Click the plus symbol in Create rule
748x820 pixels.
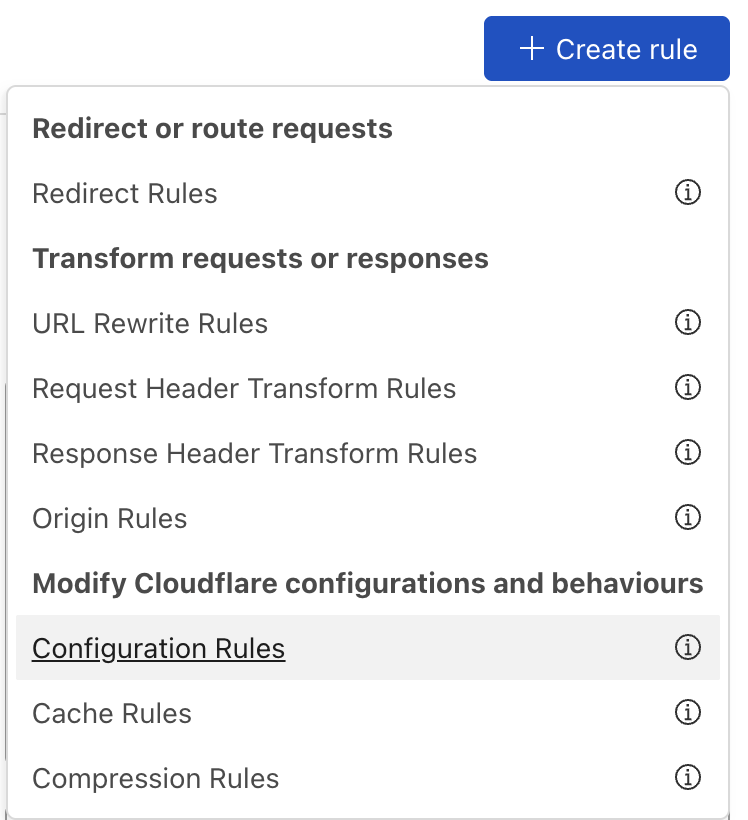click(x=531, y=48)
